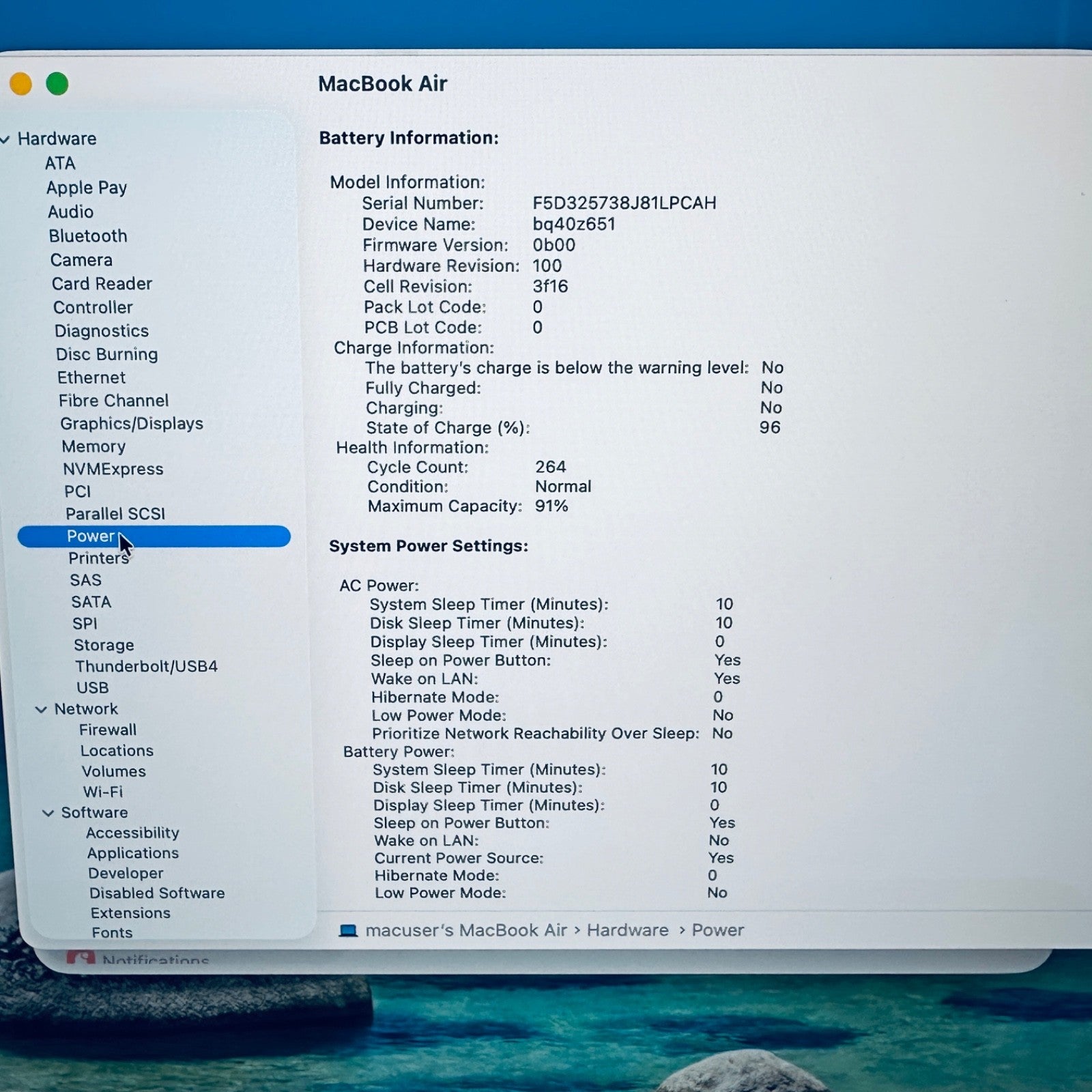Open Diagnostics in the sidebar
This screenshot has width=1092, height=1092.
point(102,330)
